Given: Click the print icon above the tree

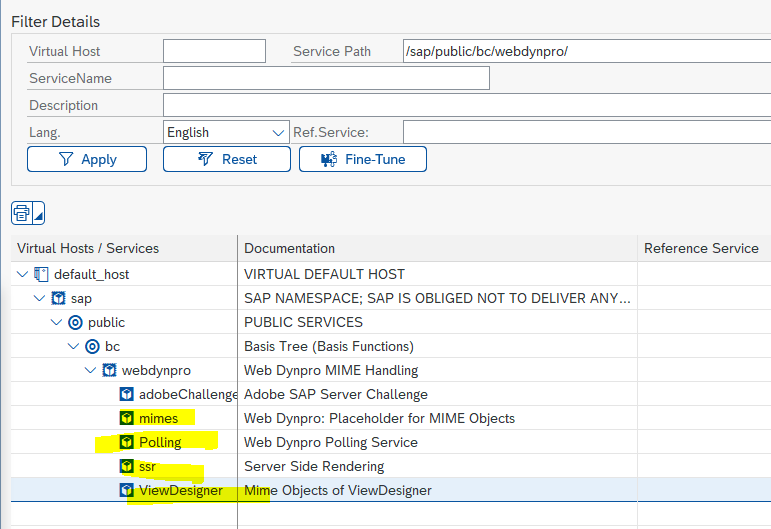Looking at the screenshot, I should click(x=22, y=213).
